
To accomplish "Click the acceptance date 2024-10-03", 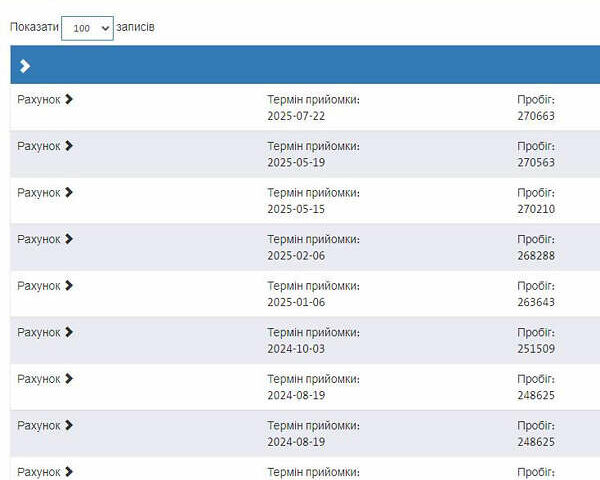I will tap(296, 349).
